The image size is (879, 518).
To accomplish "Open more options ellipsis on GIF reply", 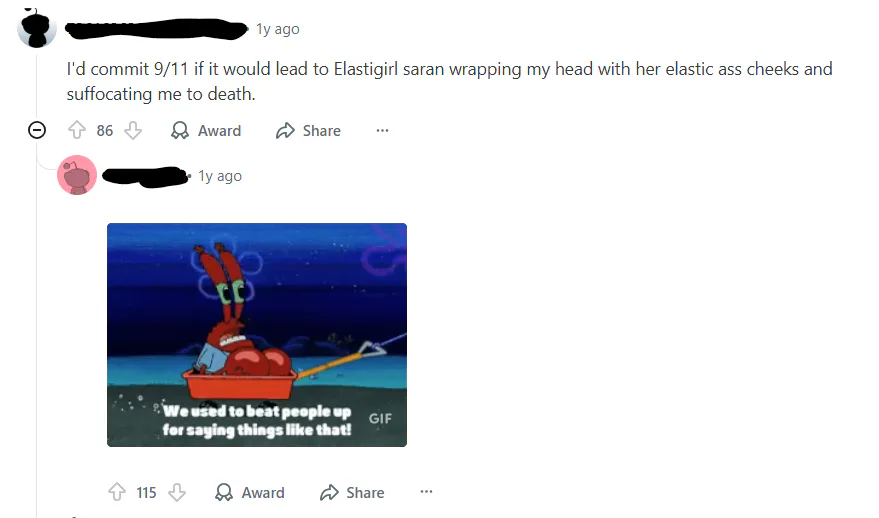I will (x=426, y=492).
